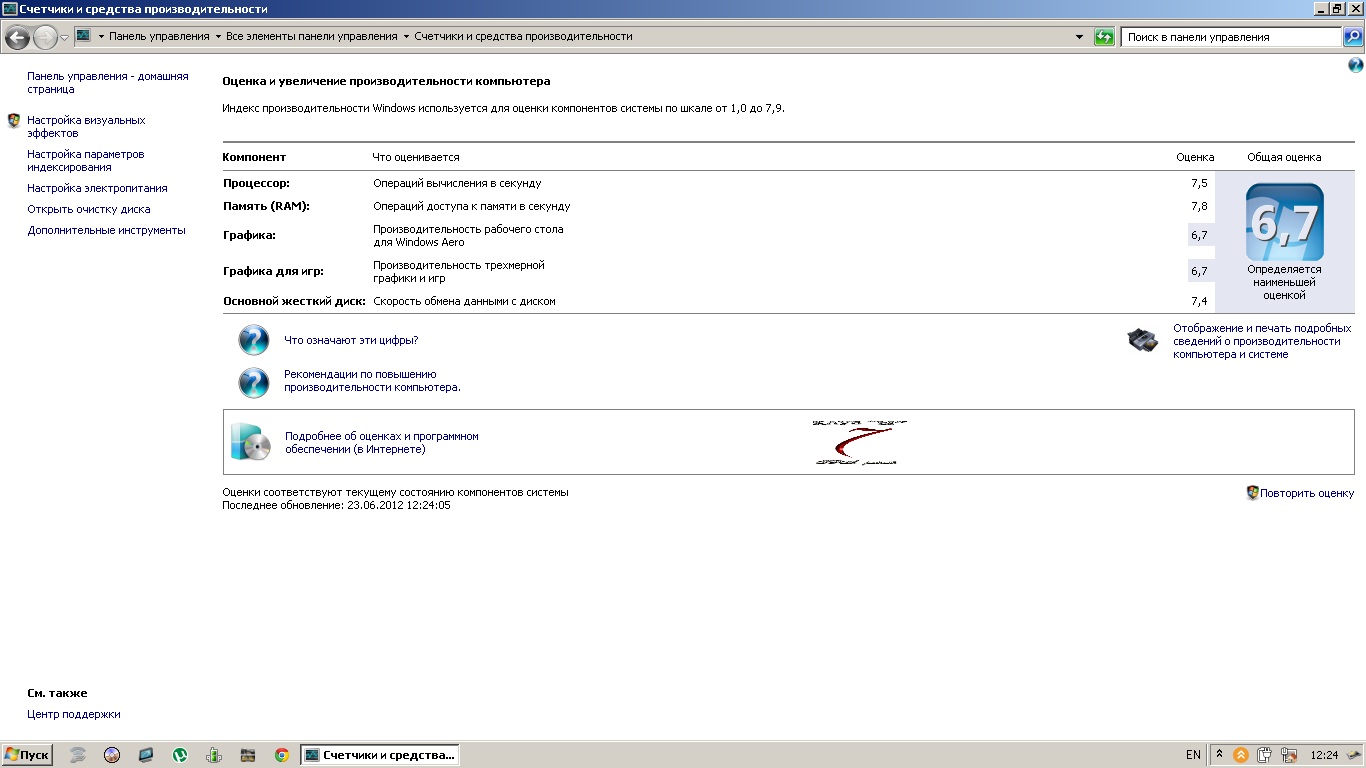Open recent pages dropdown beside navigation arrows
The image size is (1366, 768).
(x=65, y=37)
